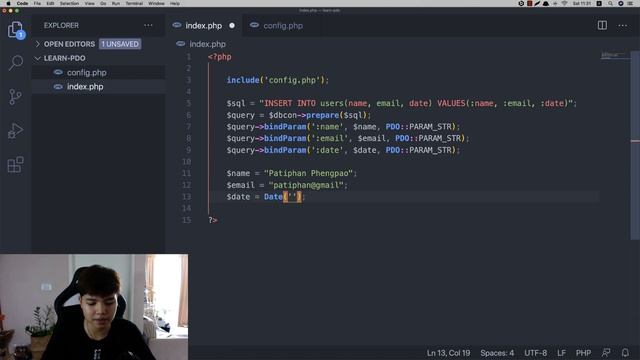Click bindParam ':email' line 8
Screen dimensions: 640x360
click(x=348, y=138)
